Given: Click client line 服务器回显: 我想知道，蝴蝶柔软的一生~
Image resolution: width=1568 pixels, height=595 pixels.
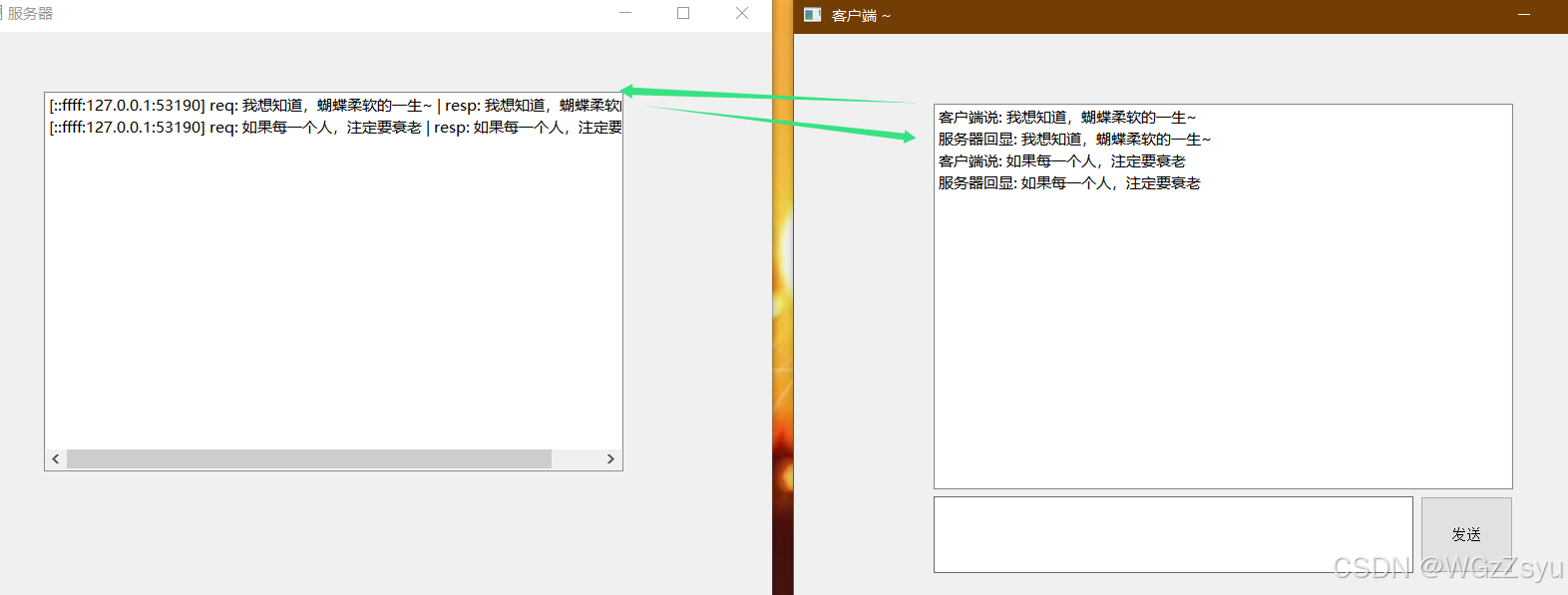Looking at the screenshot, I should [1074, 140].
